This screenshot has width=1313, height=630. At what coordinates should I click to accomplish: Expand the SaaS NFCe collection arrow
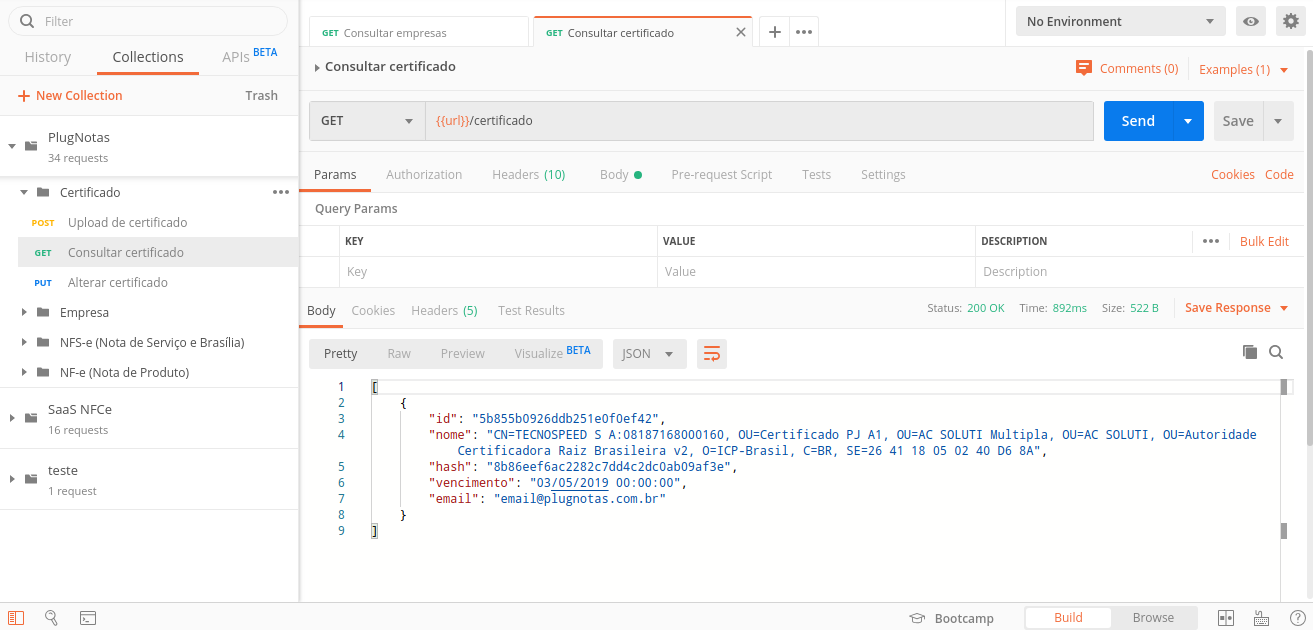click(12, 418)
